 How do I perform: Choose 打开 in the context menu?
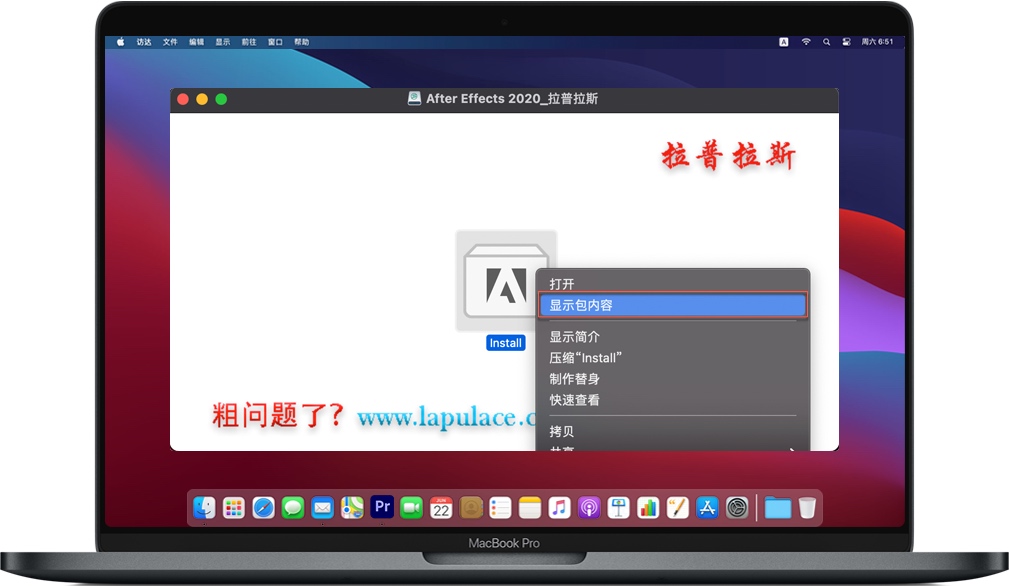click(672, 284)
